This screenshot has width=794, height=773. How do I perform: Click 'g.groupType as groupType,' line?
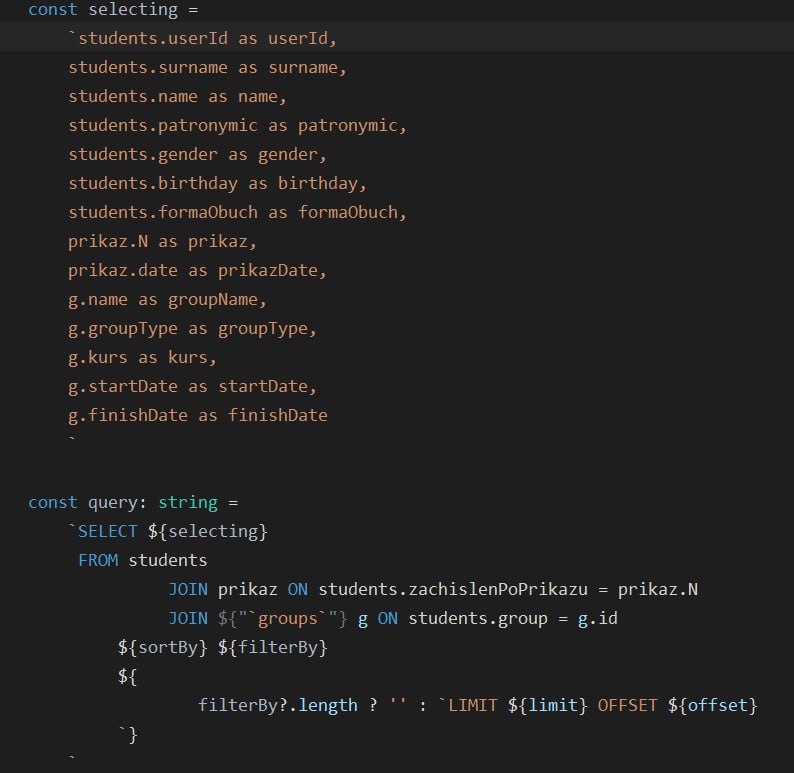tap(193, 329)
